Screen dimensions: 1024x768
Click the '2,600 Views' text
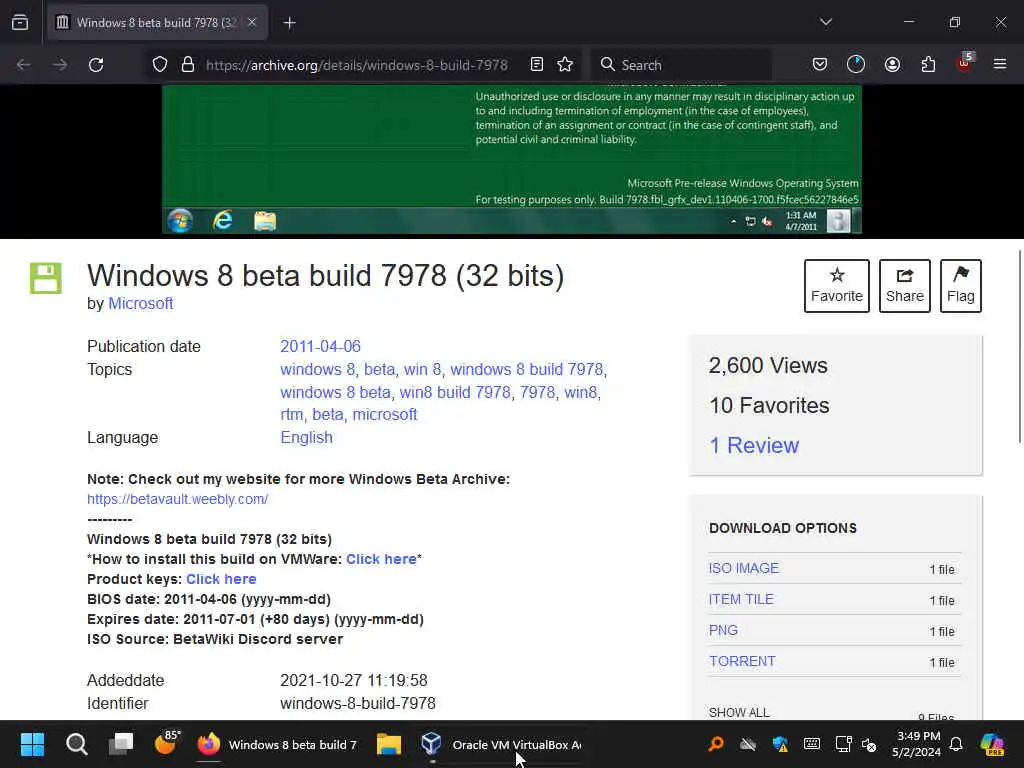[768, 366]
